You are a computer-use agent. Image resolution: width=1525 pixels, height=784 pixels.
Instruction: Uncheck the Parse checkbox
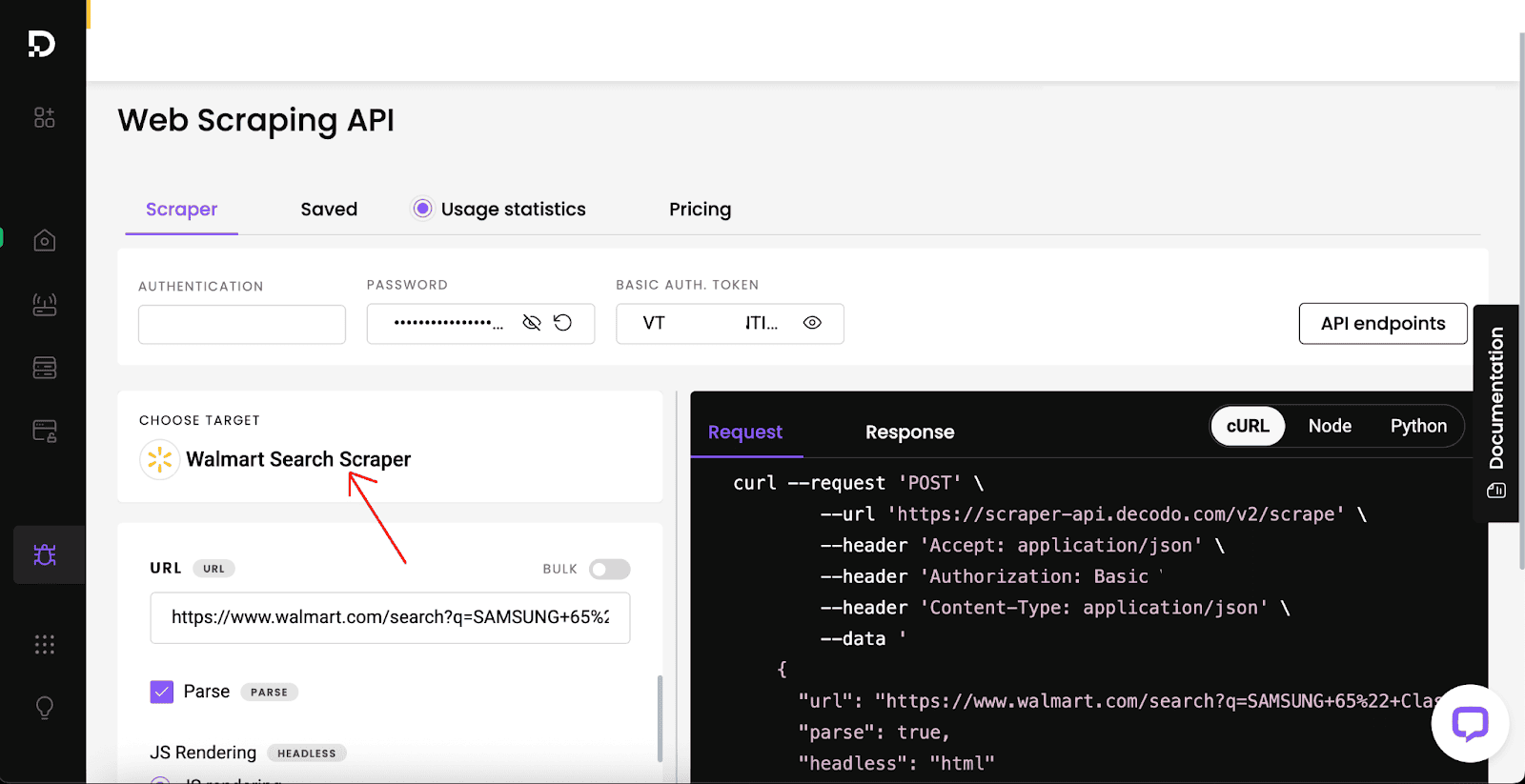click(x=162, y=692)
